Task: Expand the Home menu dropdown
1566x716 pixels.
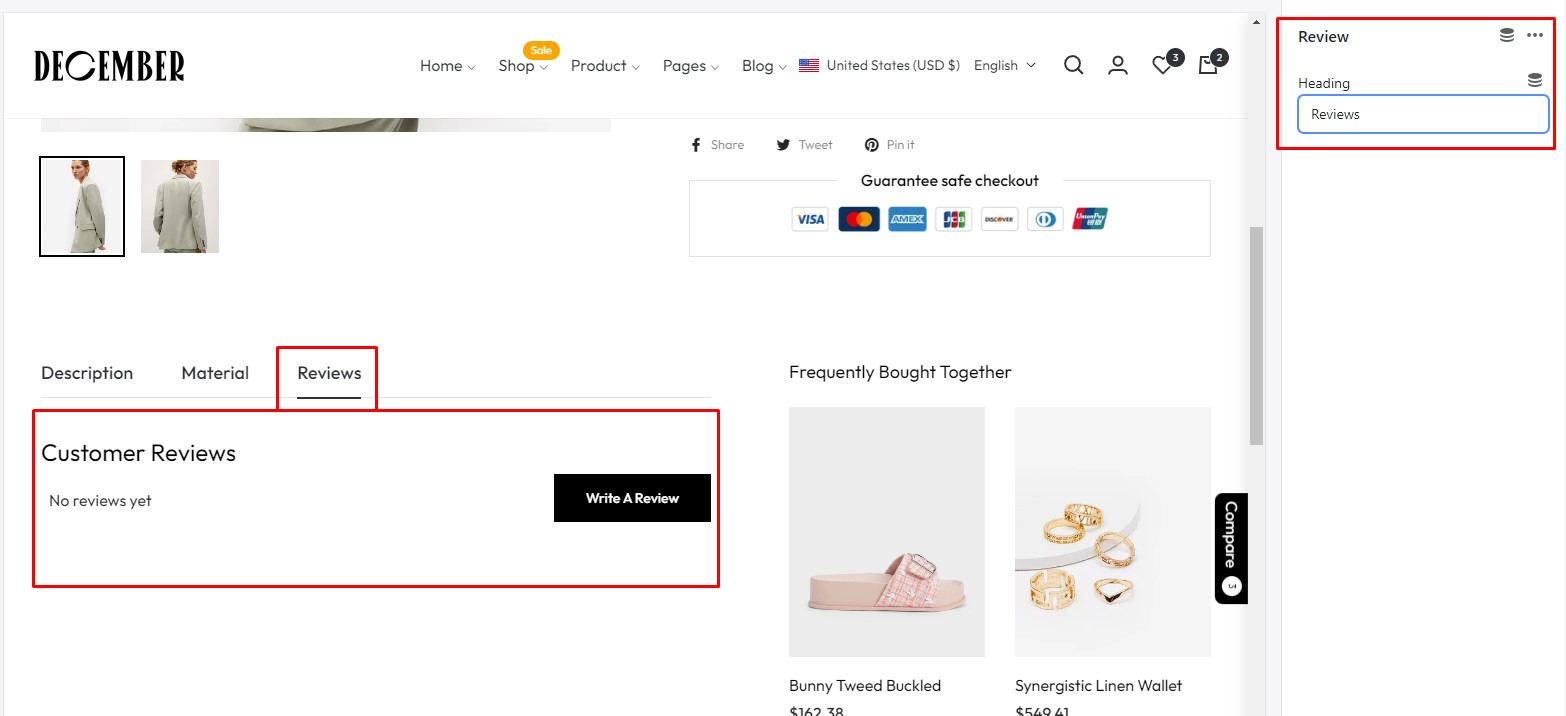Action: point(447,66)
